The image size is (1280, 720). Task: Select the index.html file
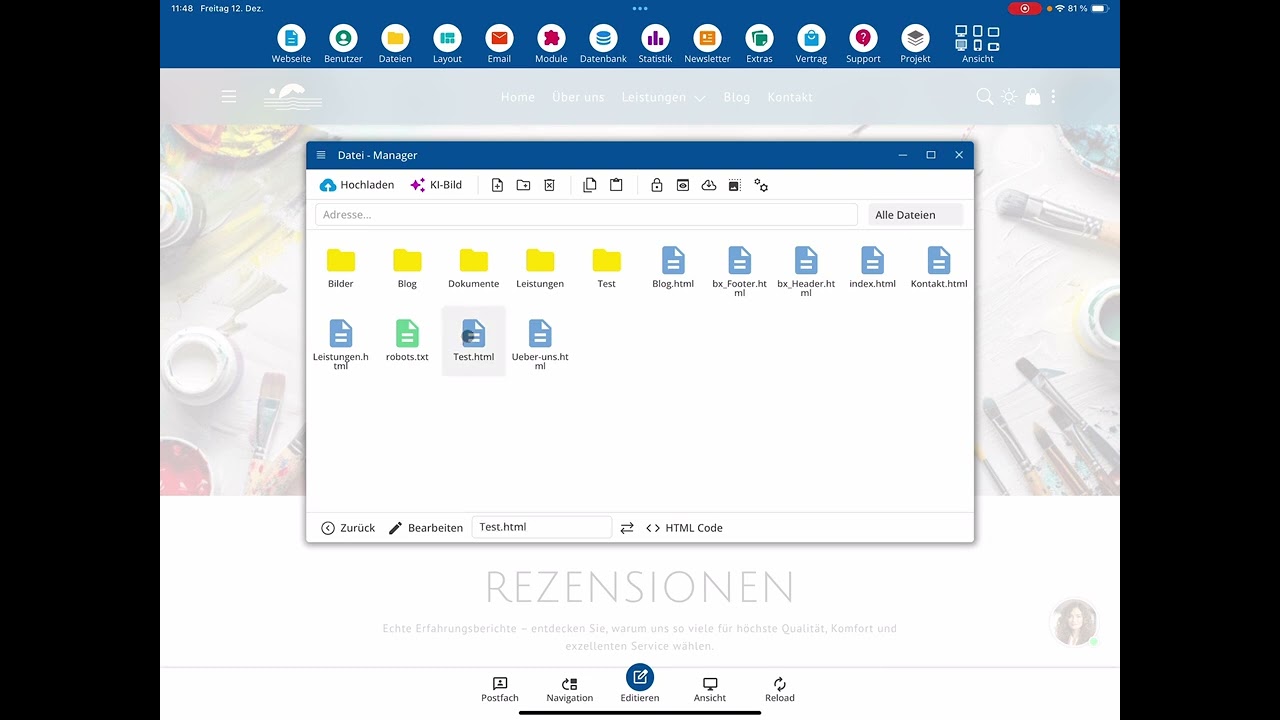tap(873, 268)
